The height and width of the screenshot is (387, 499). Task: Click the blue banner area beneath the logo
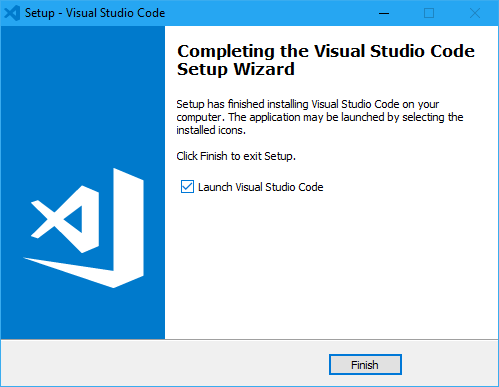[x=83, y=313]
